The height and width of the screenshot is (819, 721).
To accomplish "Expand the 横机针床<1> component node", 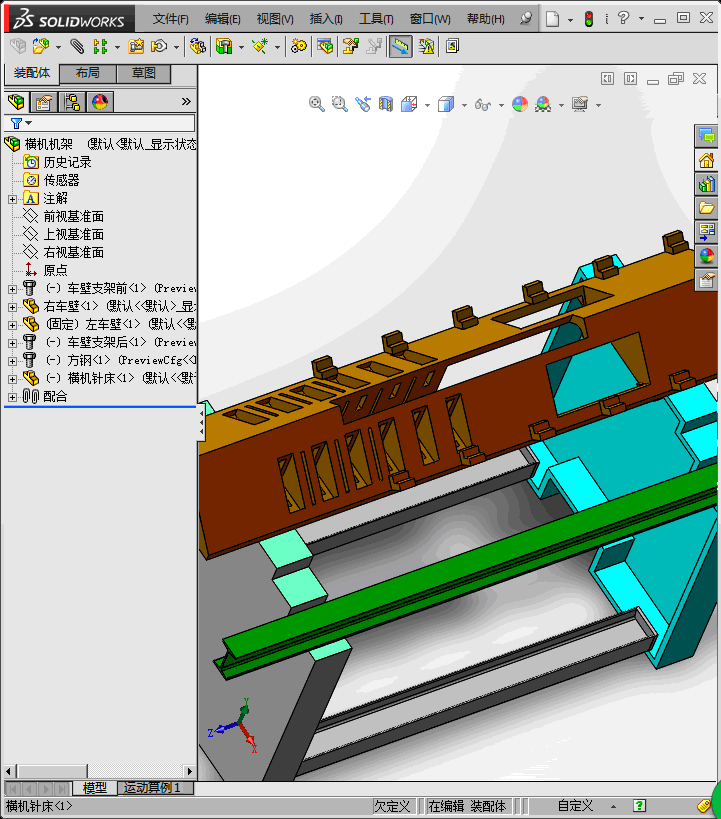I will [x=12, y=379].
